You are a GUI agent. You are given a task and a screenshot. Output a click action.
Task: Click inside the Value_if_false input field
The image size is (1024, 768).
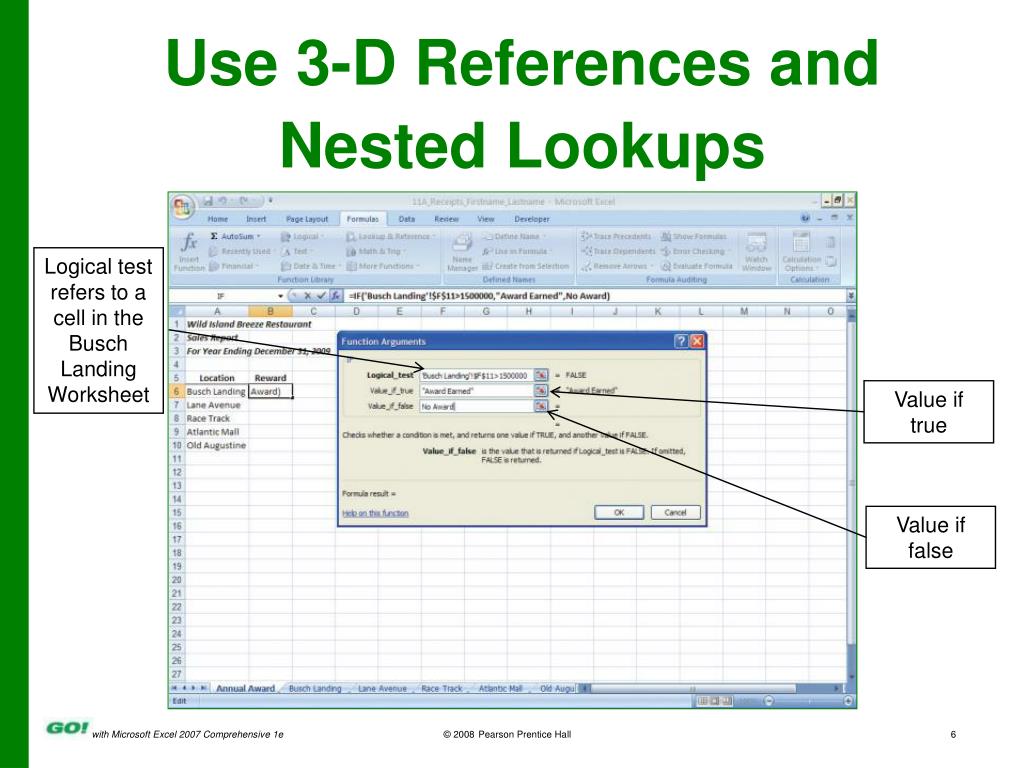tap(477, 406)
